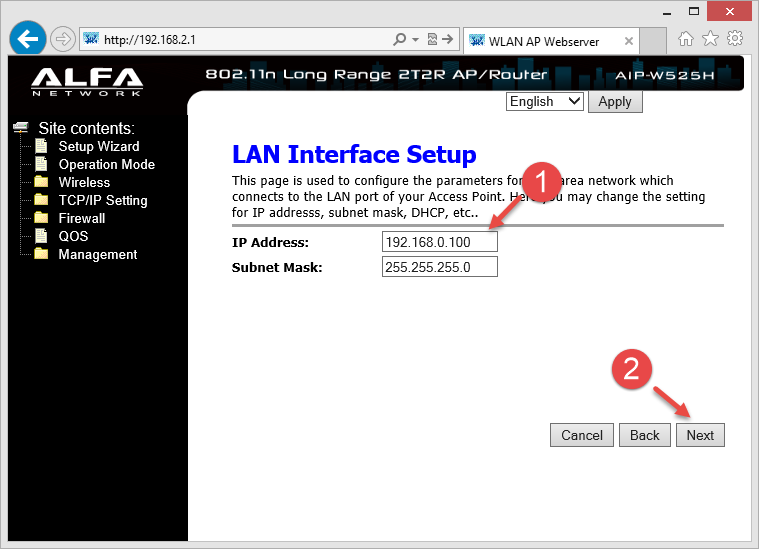This screenshot has width=759, height=549.
Task: Expand the TCP/IP Setting entry
Action: (103, 200)
